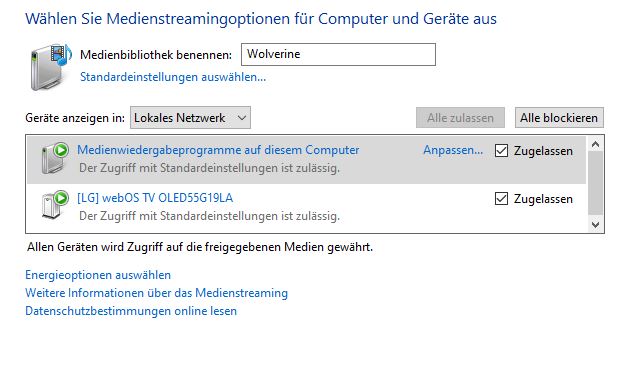Uncheck Zugelassen for Medienwiedergabeprogramme

click(501, 151)
